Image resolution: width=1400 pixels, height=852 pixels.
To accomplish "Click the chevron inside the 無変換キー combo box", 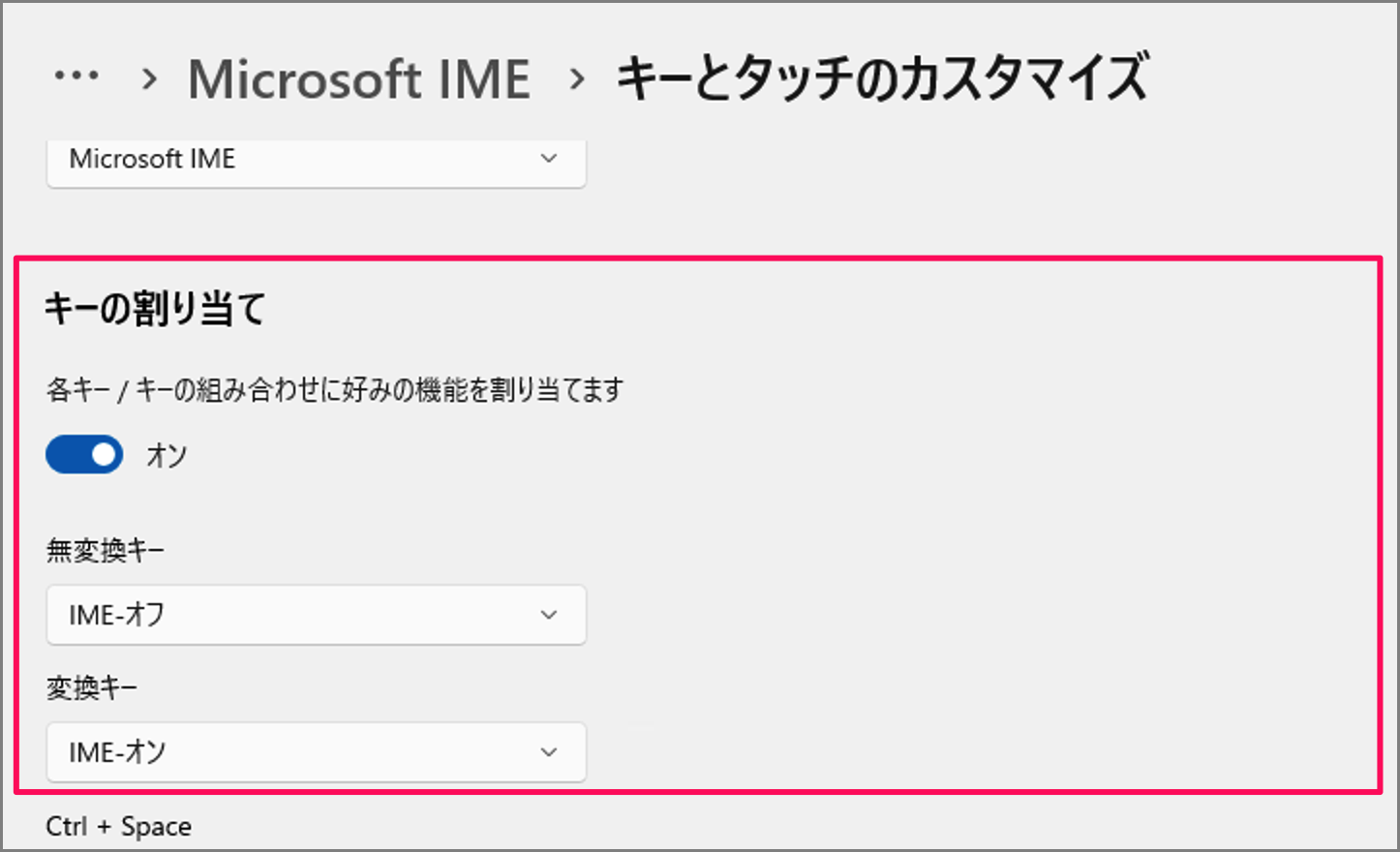I will click(549, 615).
